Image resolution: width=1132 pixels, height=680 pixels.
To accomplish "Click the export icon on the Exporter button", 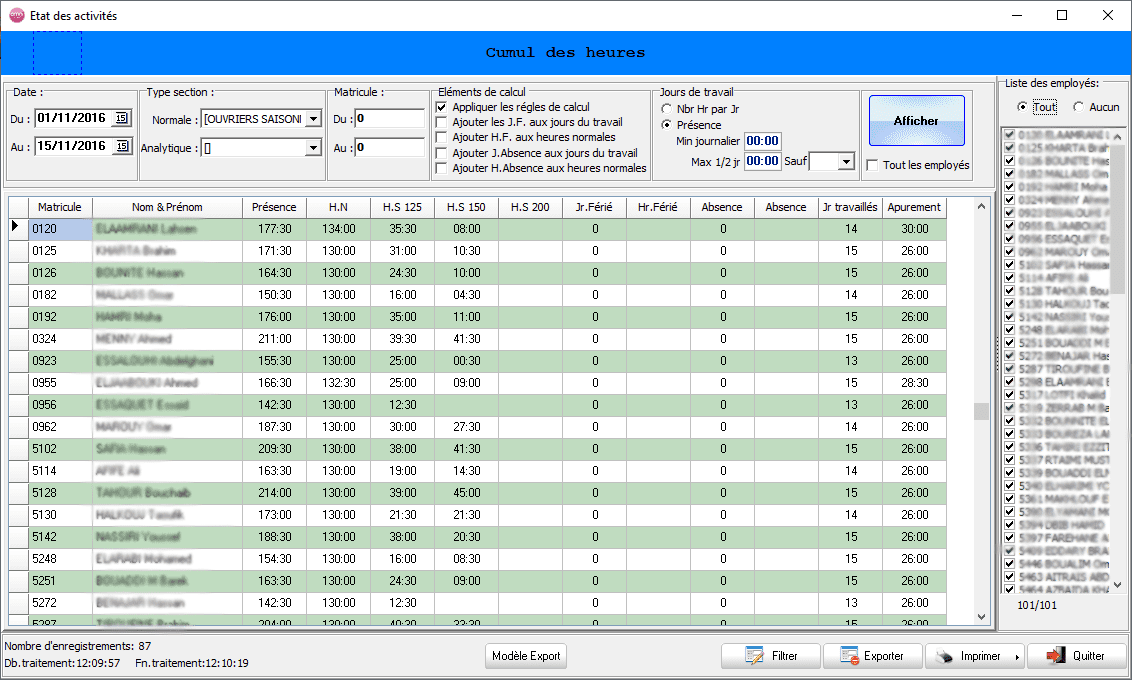I will (x=849, y=656).
